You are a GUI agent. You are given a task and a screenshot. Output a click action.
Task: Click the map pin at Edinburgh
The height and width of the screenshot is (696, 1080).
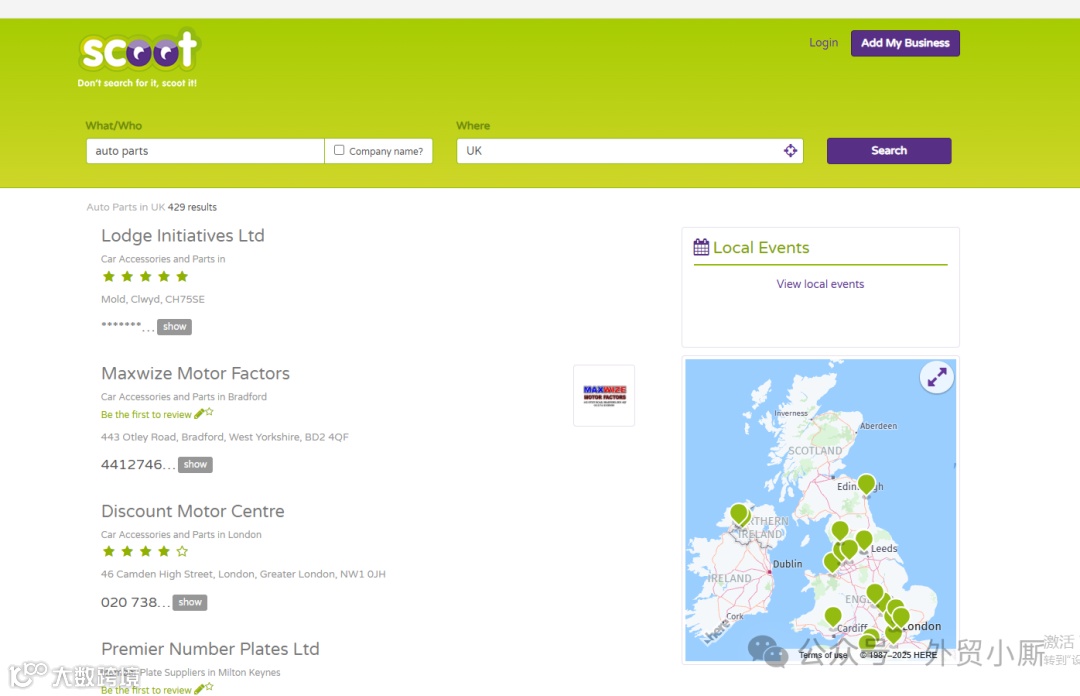click(x=866, y=484)
